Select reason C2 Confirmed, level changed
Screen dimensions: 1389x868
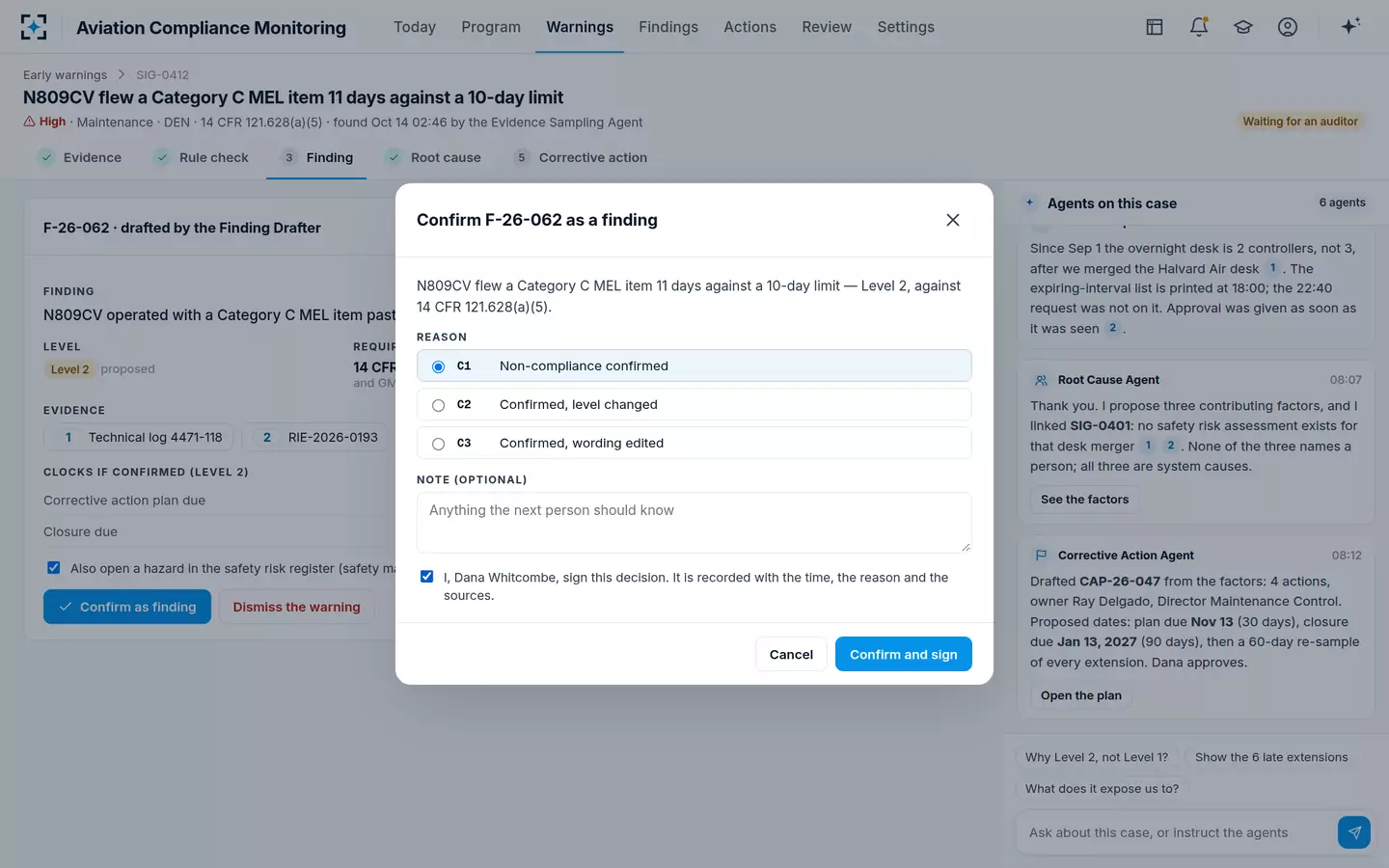click(x=694, y=404)
